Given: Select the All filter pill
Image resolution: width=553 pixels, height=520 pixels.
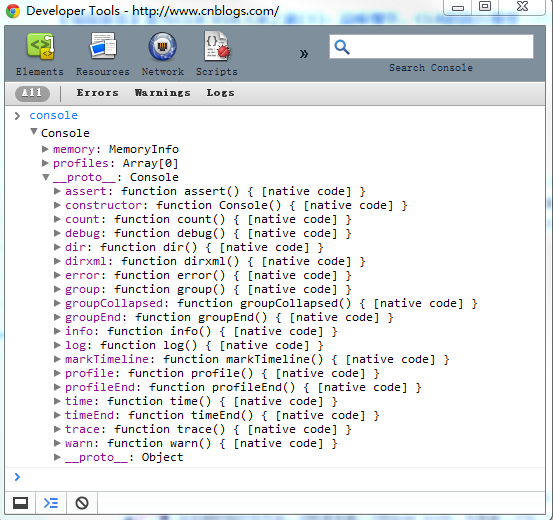Looking at the screenshot, I should point(32,93).
